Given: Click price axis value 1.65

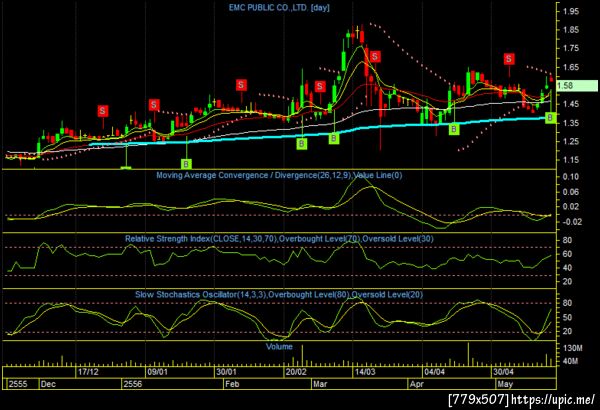Looking at the screenshot, I should [x=571, y=67].
